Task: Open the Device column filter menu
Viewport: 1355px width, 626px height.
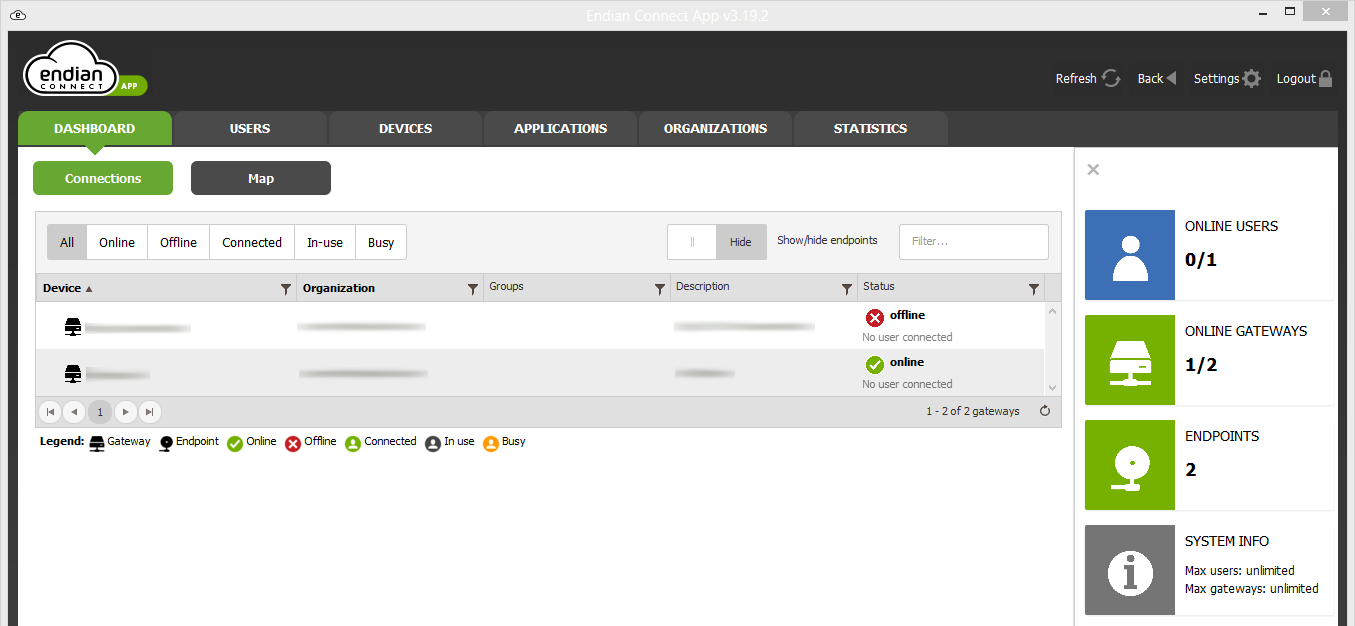Action: click(286, 289)
